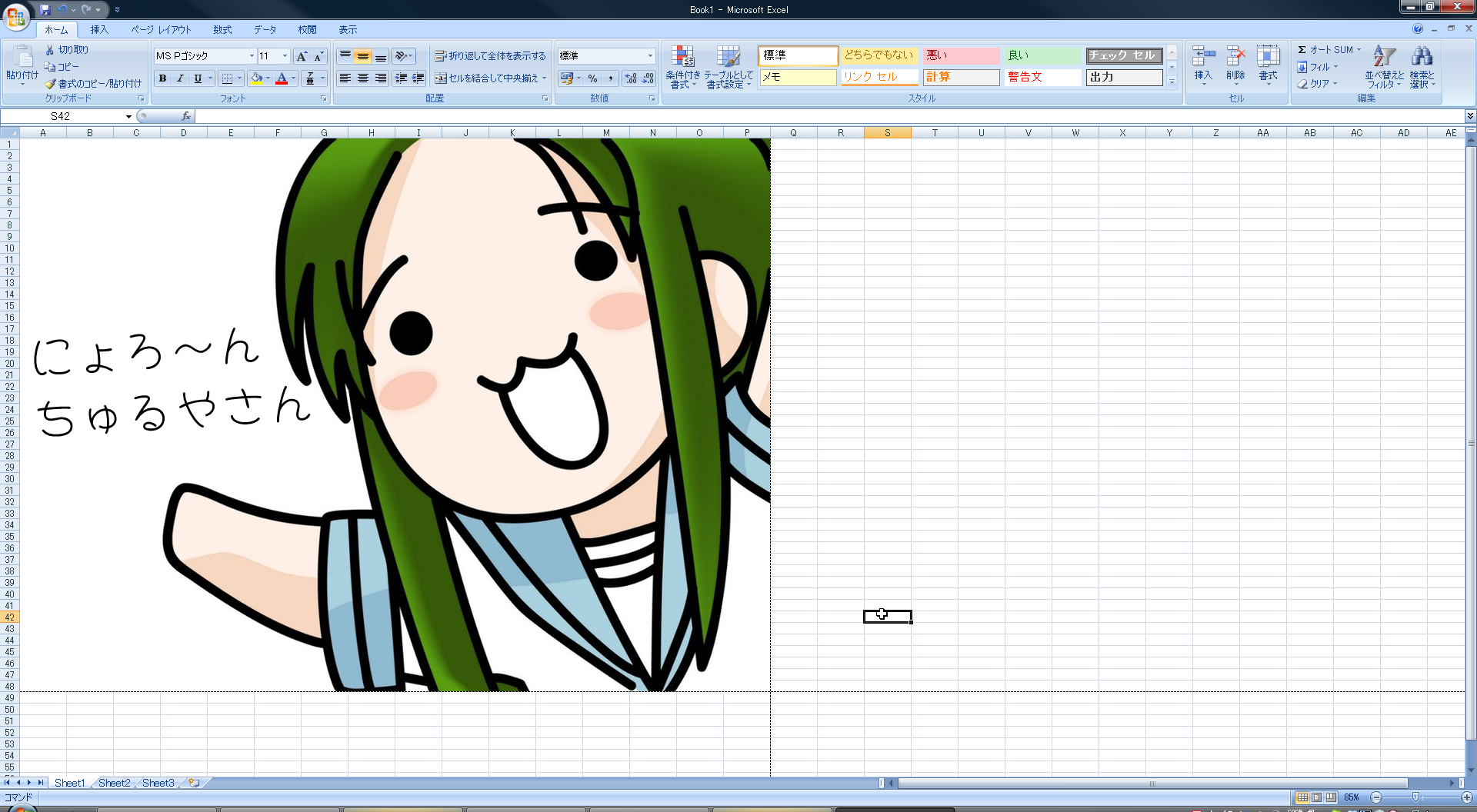Increase indent icon

(418, 78)
